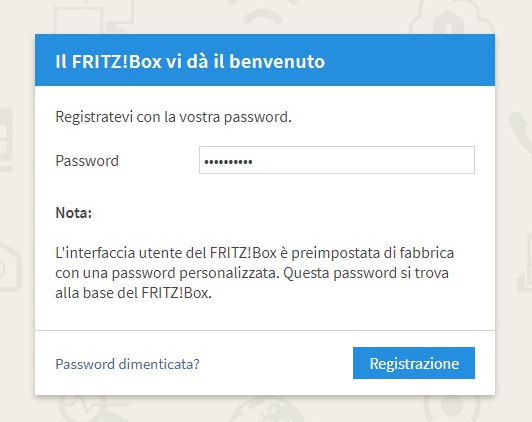Screen dimensions: 532x422
Task: Focus the Password input field
Action: (337, 160)
